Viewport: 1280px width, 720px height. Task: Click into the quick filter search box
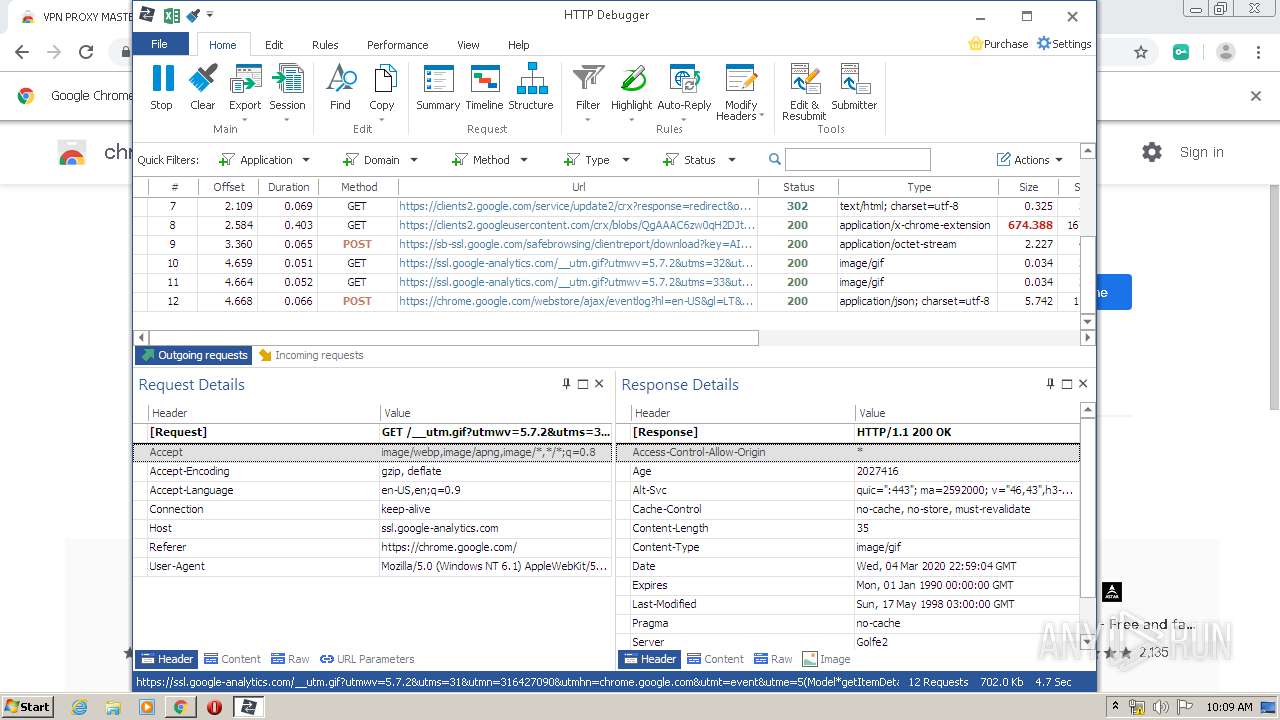[x=858, y=159]
